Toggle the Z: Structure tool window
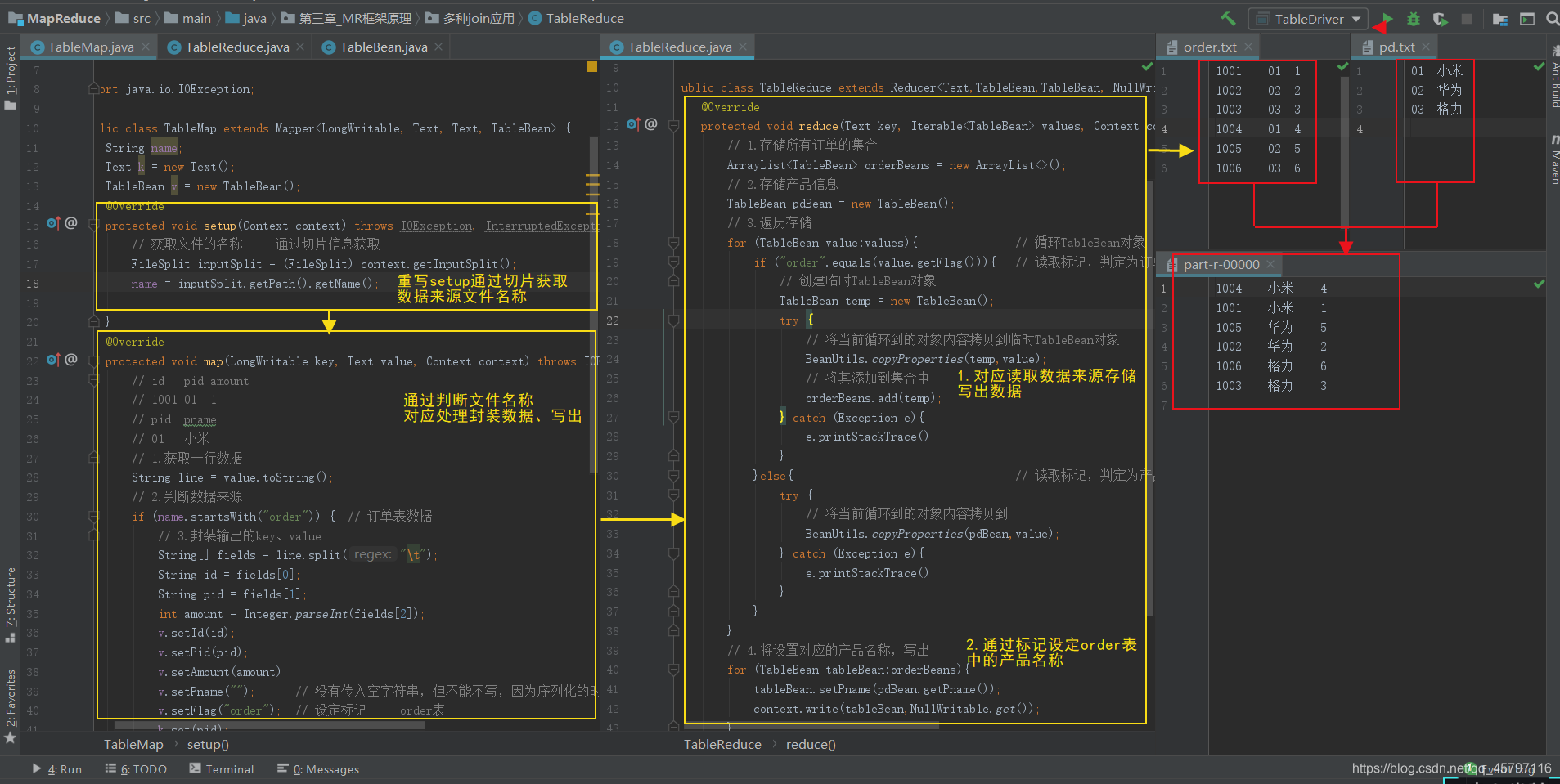Screen dimensions: 1560x784 (x=11, y=605)
